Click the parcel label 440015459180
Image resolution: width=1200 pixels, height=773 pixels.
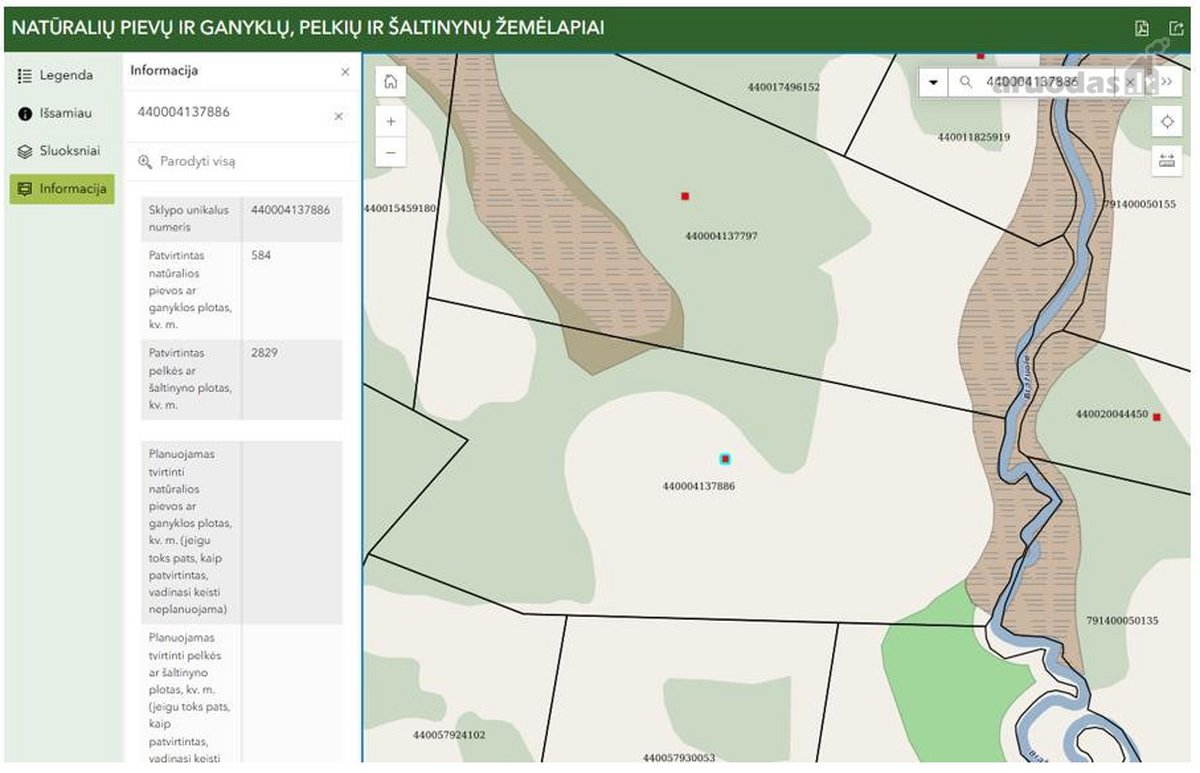pos(400,208)
